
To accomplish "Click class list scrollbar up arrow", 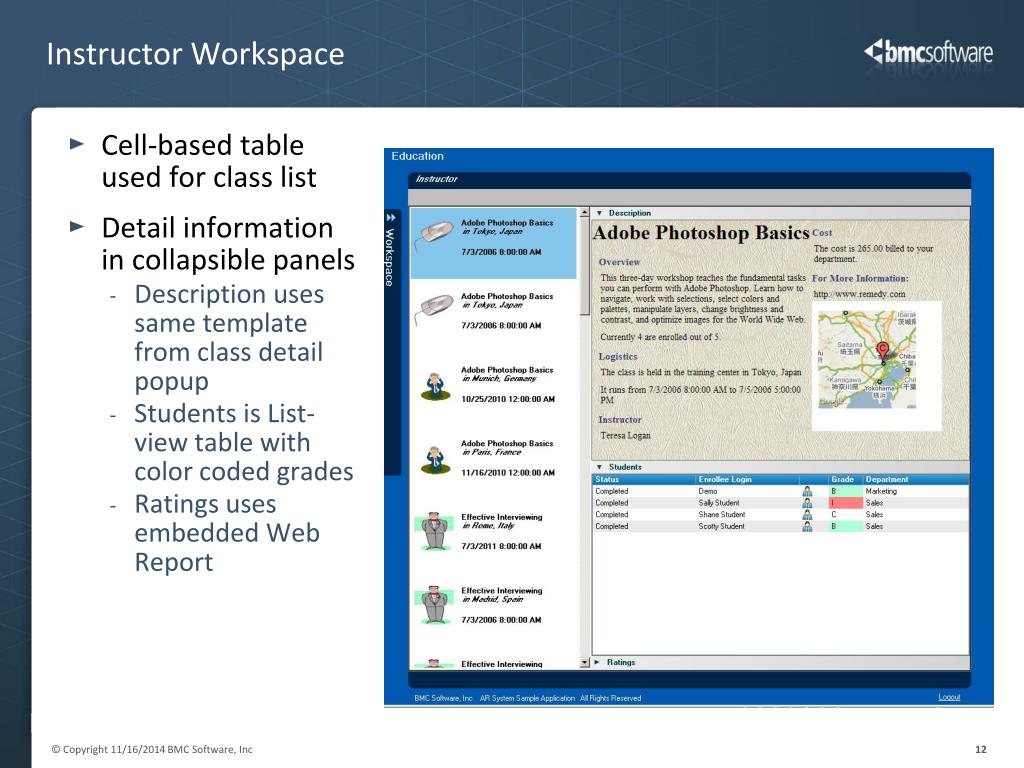I will pos(584,213).
